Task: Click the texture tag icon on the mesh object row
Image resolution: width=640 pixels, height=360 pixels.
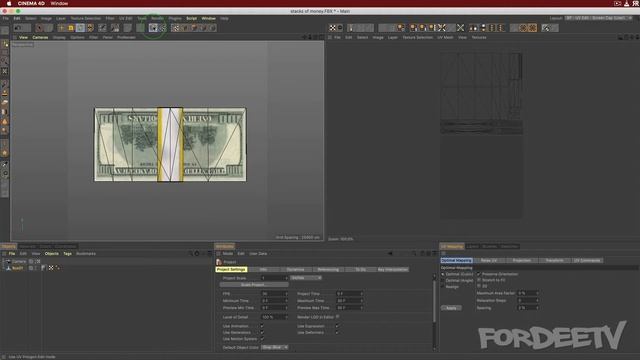Action: 43,268
